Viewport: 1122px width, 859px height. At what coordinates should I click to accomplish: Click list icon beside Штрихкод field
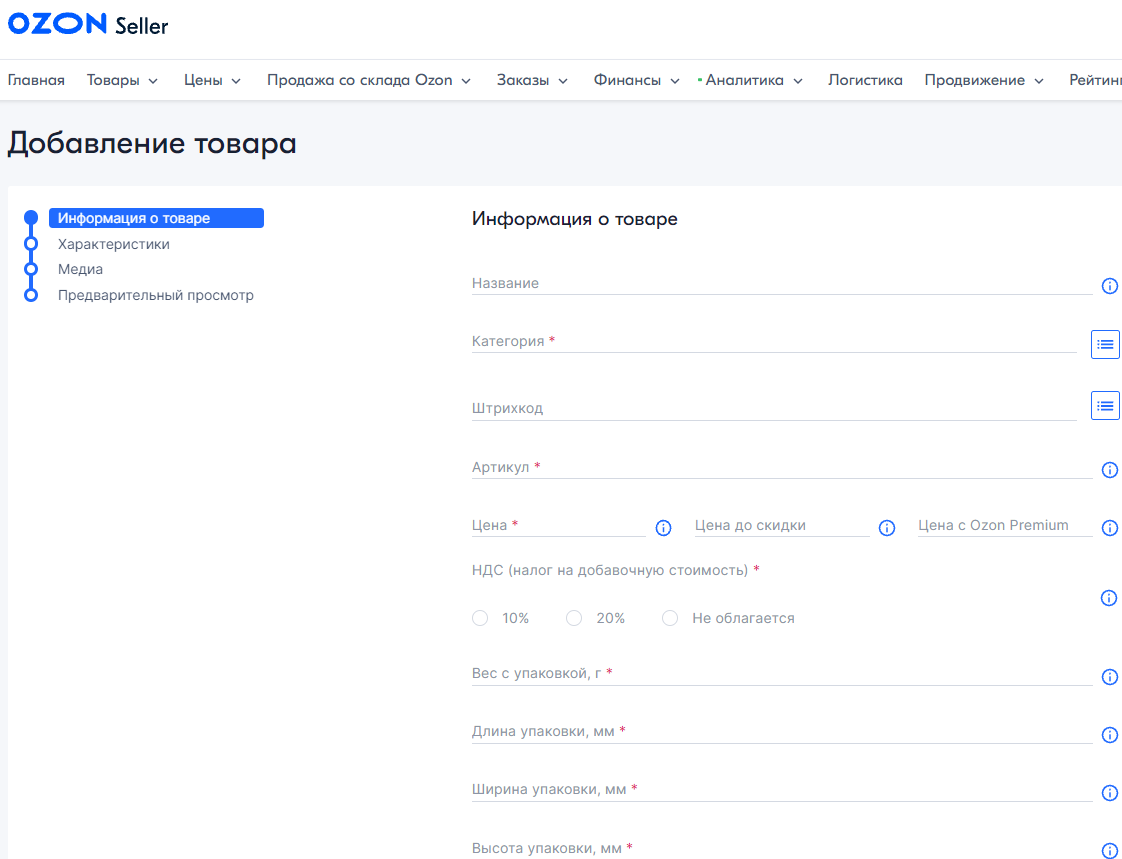[x=1105, y=406]
